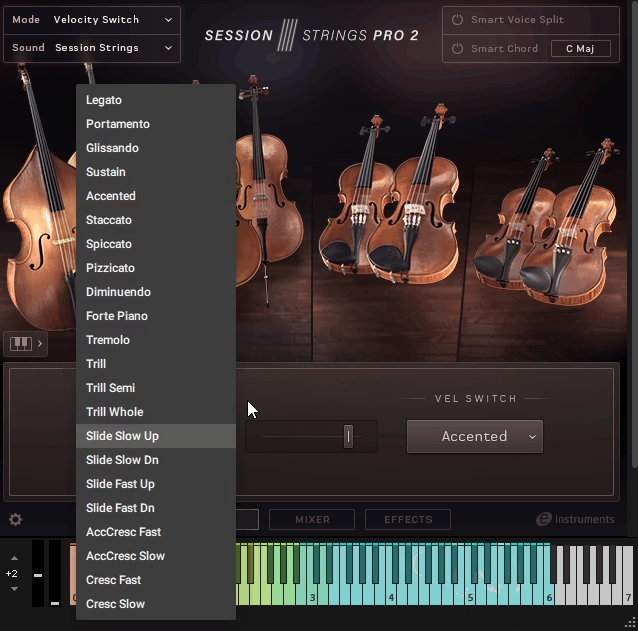Choose the plain Trill entry
The width and height of the screenshot is (638, 631).
click(x=156, y=364)
